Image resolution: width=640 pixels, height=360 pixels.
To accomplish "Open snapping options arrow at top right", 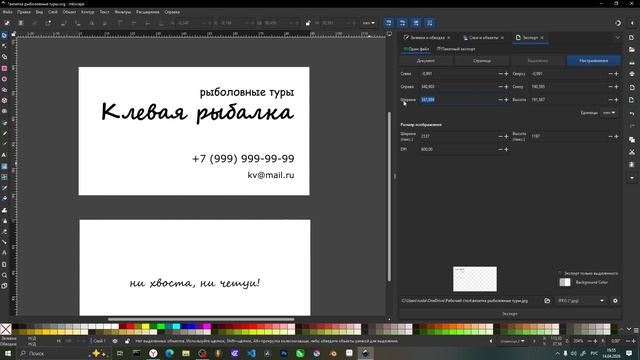I will (x=632, y=23).
